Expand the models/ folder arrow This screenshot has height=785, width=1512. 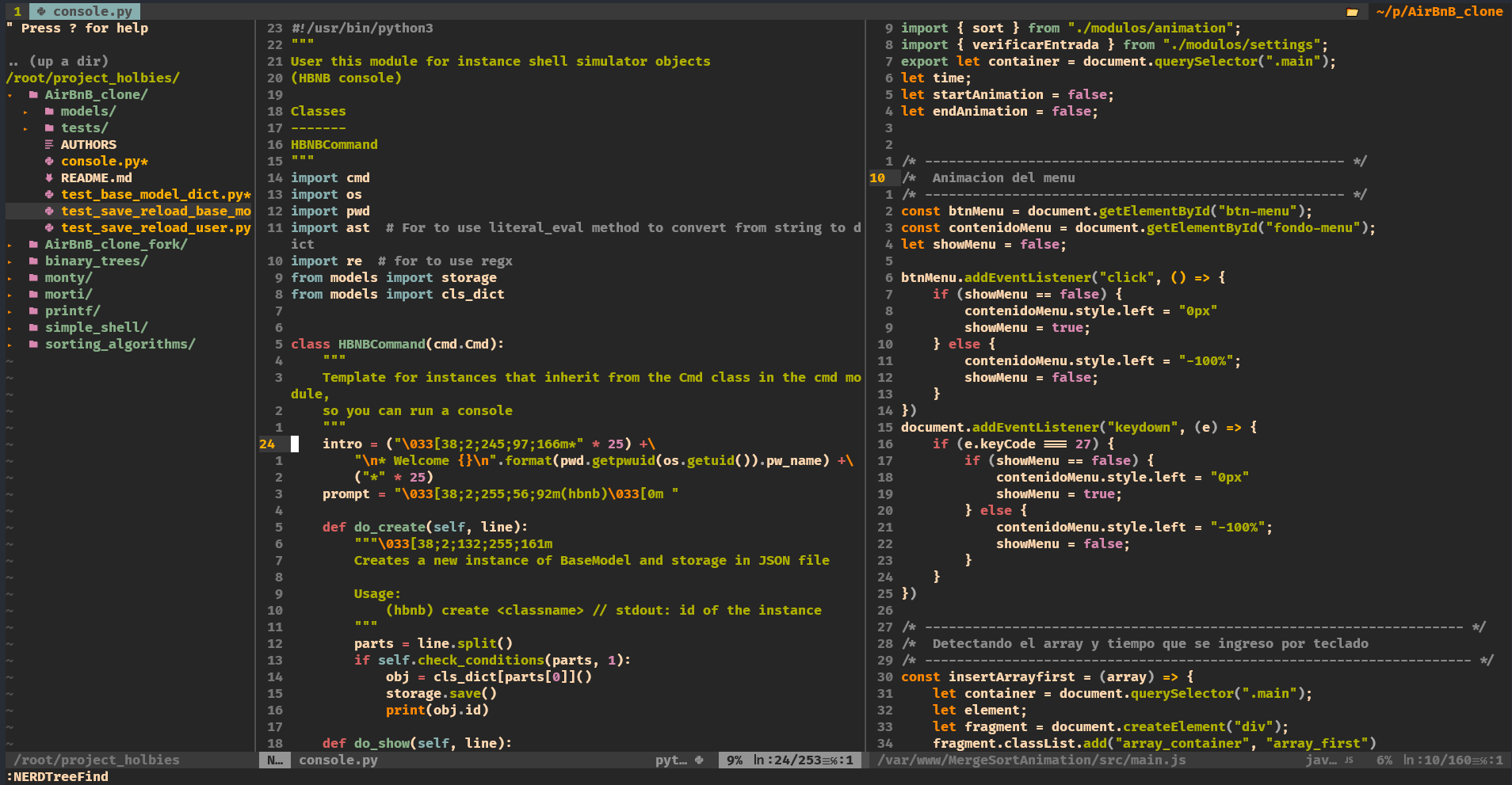[x=25, y=112]
